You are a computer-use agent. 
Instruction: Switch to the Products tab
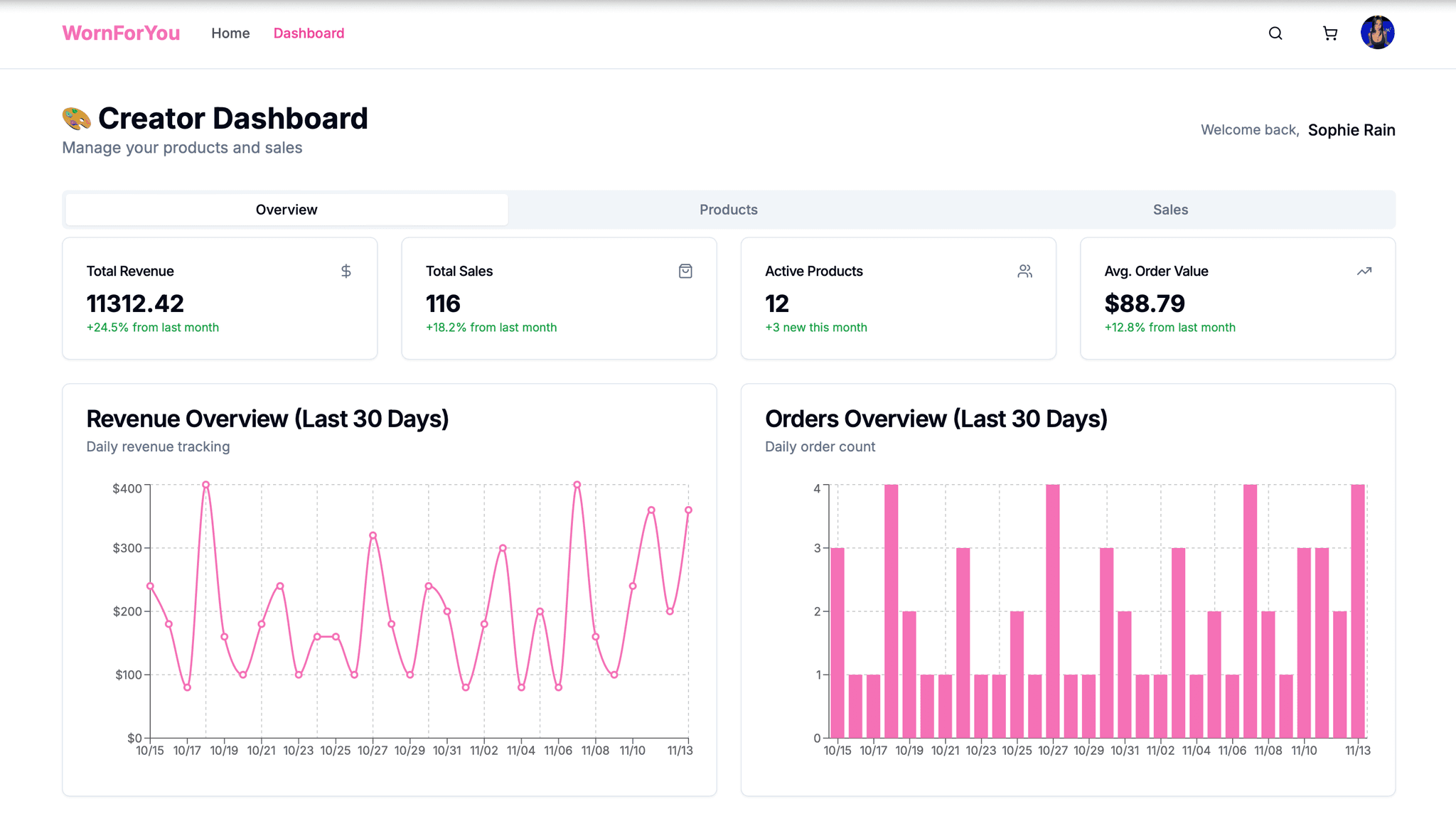(728, 209)
